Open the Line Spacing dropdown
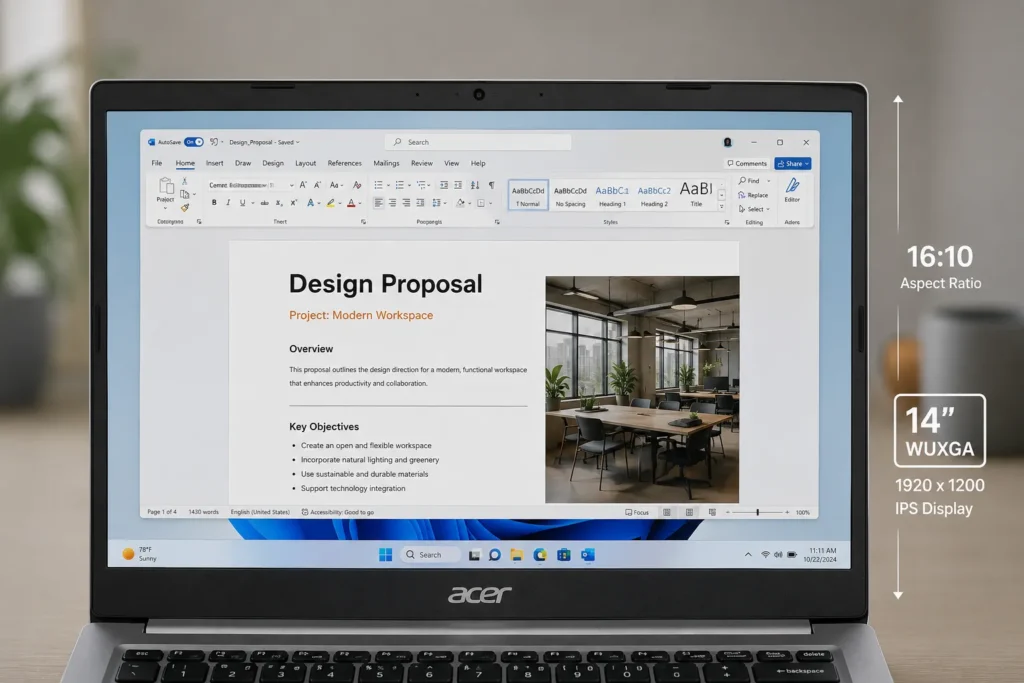This screenshot has width=1024, height=683. pyautogui.click(x=438, y=203)
